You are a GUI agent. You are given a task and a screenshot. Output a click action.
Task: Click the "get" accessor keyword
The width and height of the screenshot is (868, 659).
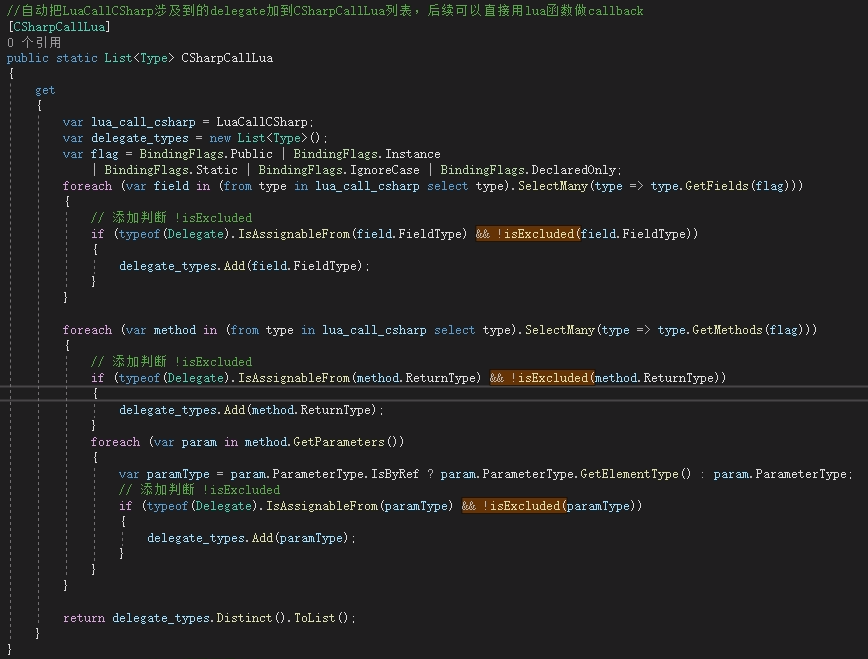point(45,90)
